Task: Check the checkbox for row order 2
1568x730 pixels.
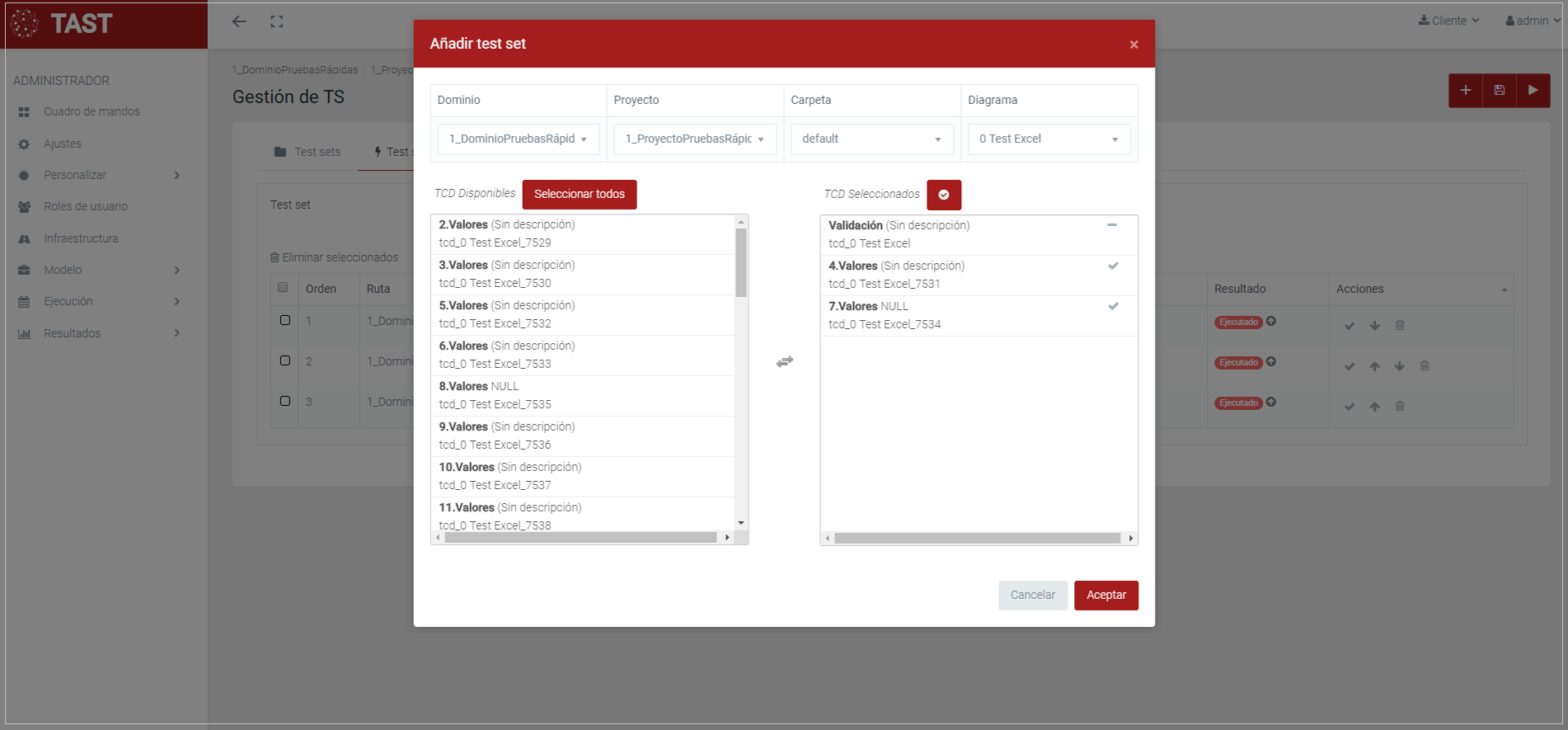Action: point(285,360)
